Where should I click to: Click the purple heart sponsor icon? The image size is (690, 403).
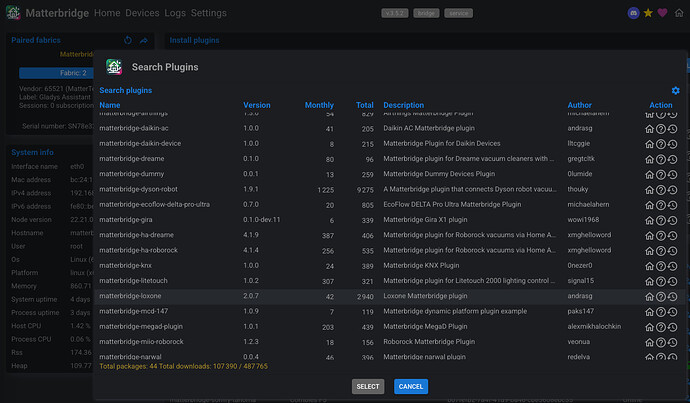(x=662, y=13)
